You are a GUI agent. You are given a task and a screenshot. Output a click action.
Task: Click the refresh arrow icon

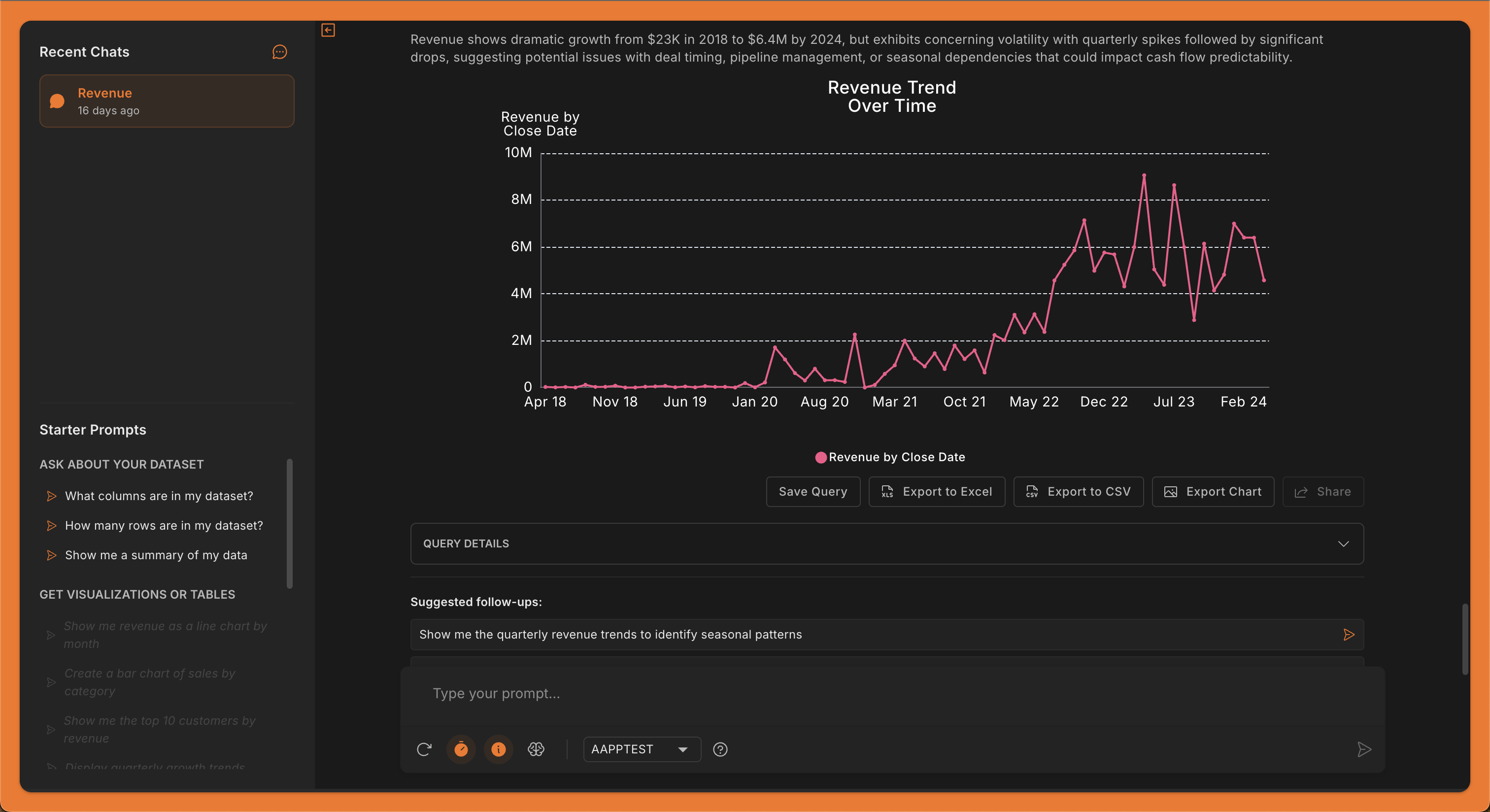tap(424, 749)
